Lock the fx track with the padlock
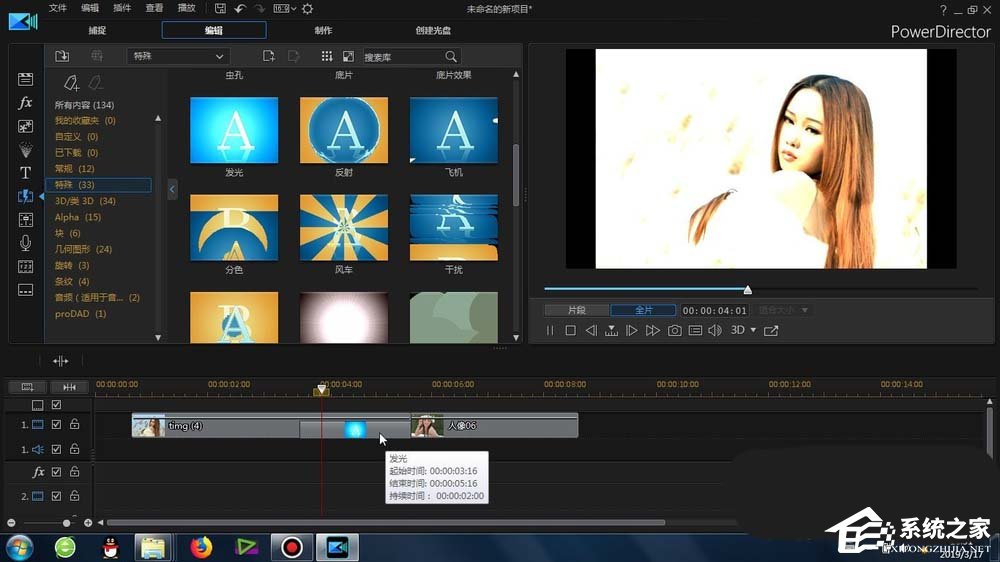1000x562 pixels. pyautogui.click(x=74, y=472)
